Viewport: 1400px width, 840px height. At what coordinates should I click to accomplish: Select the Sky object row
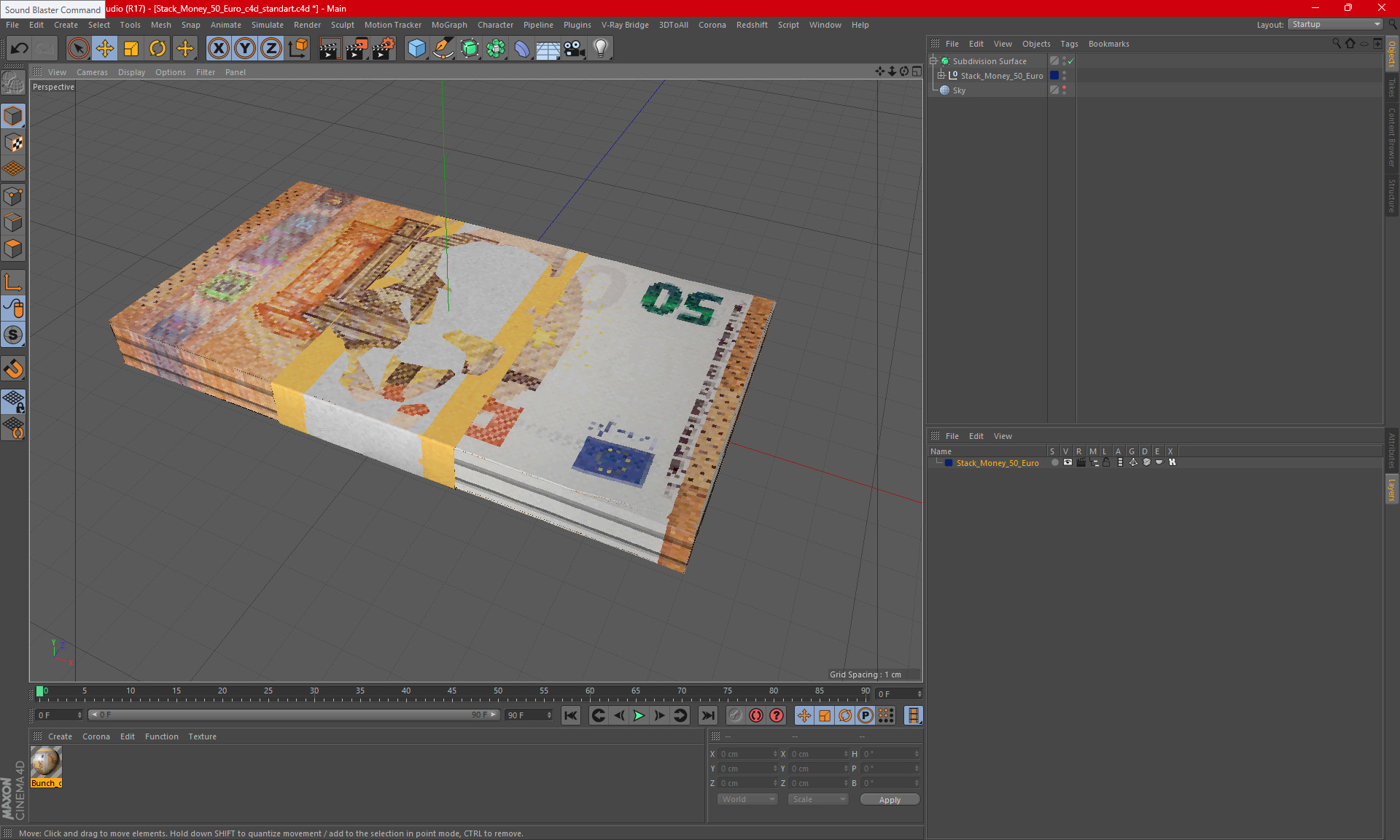[959, 90]
